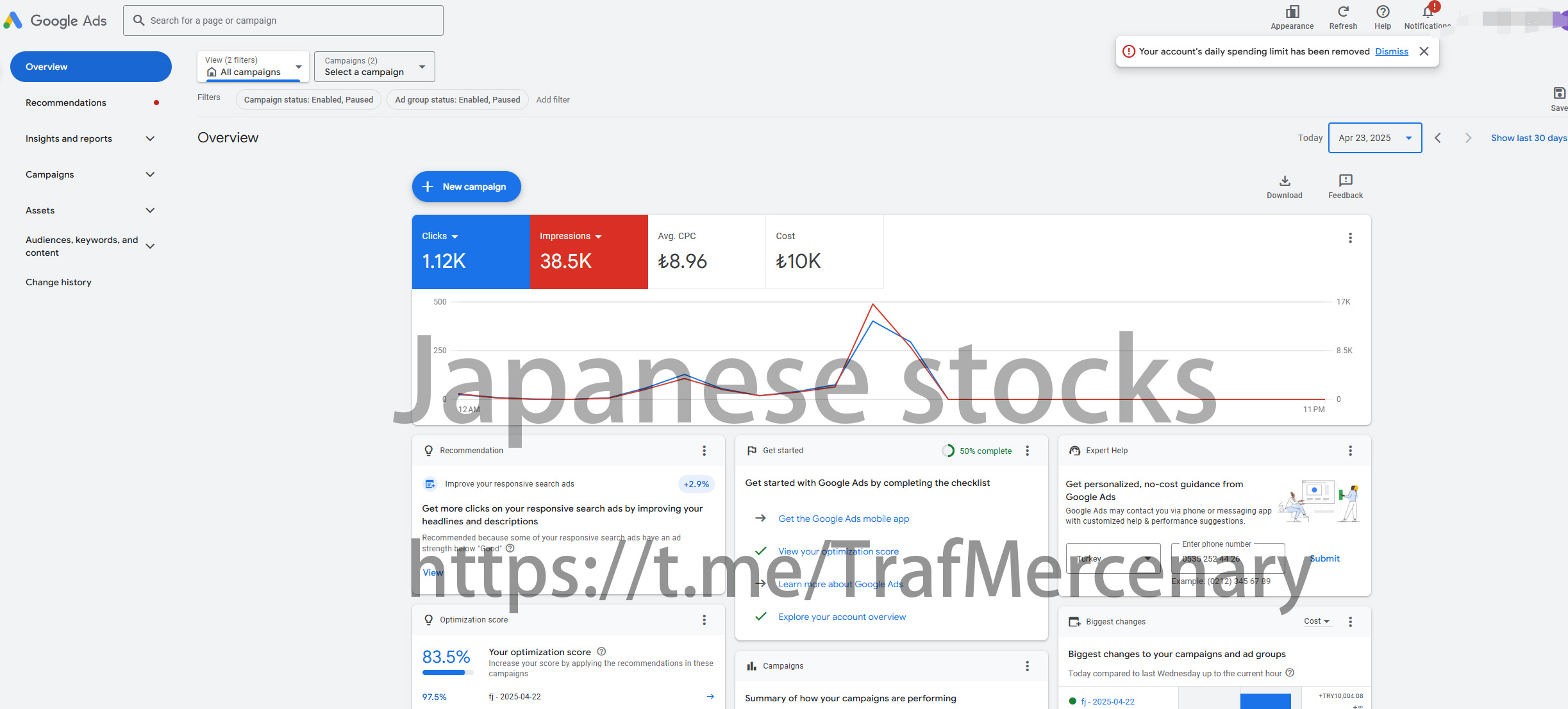Click the +2.9% recommendation badge
1568x709 pixels.
coord(696,484)
